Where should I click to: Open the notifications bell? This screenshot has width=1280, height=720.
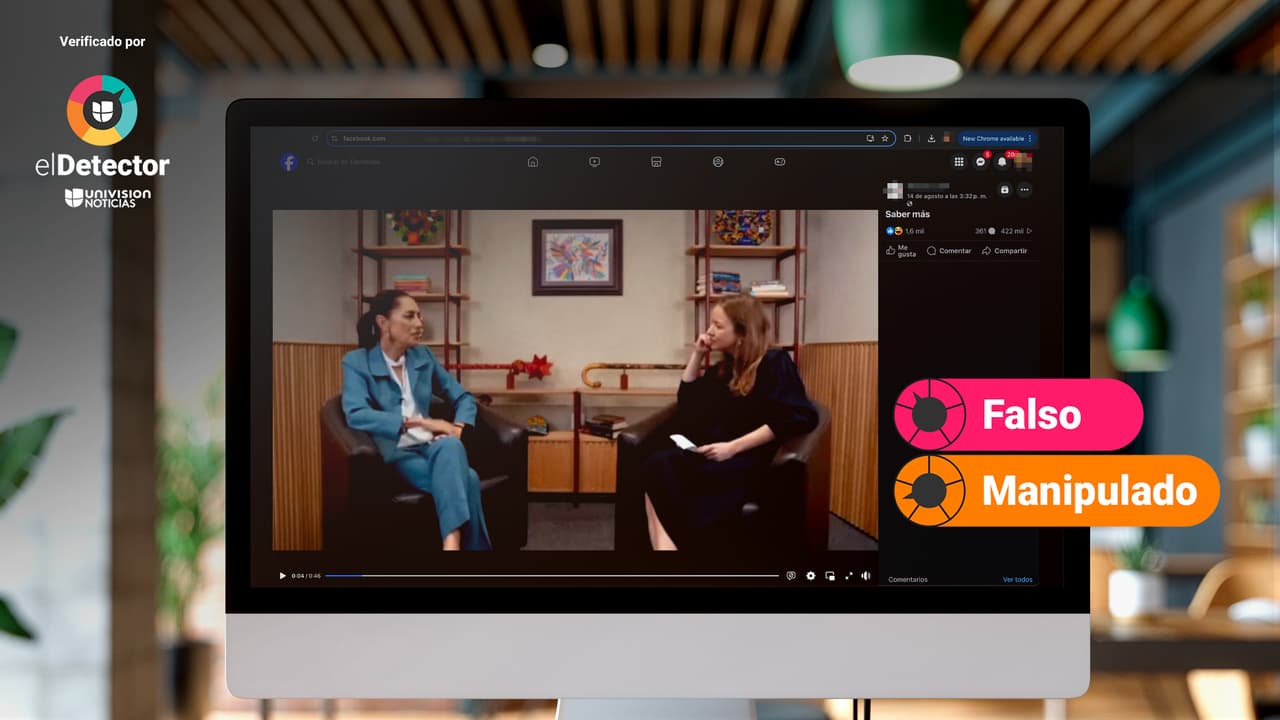(x=1002, y=162)
